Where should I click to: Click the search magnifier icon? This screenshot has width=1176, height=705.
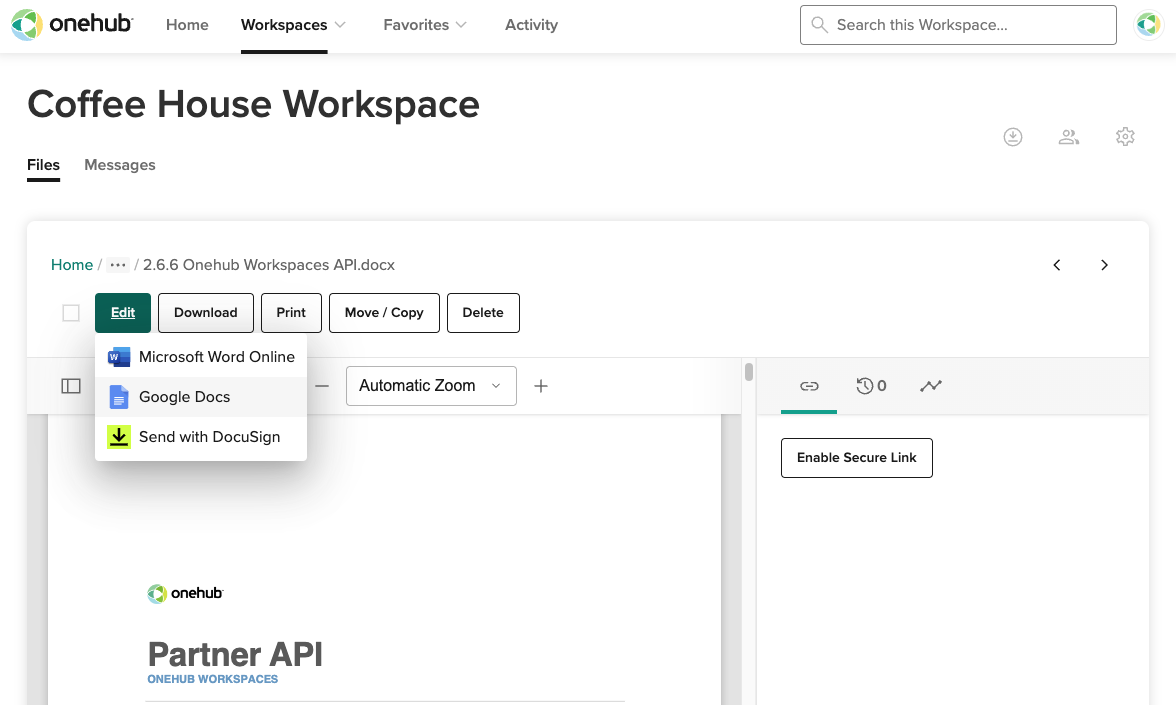point(820,25)
